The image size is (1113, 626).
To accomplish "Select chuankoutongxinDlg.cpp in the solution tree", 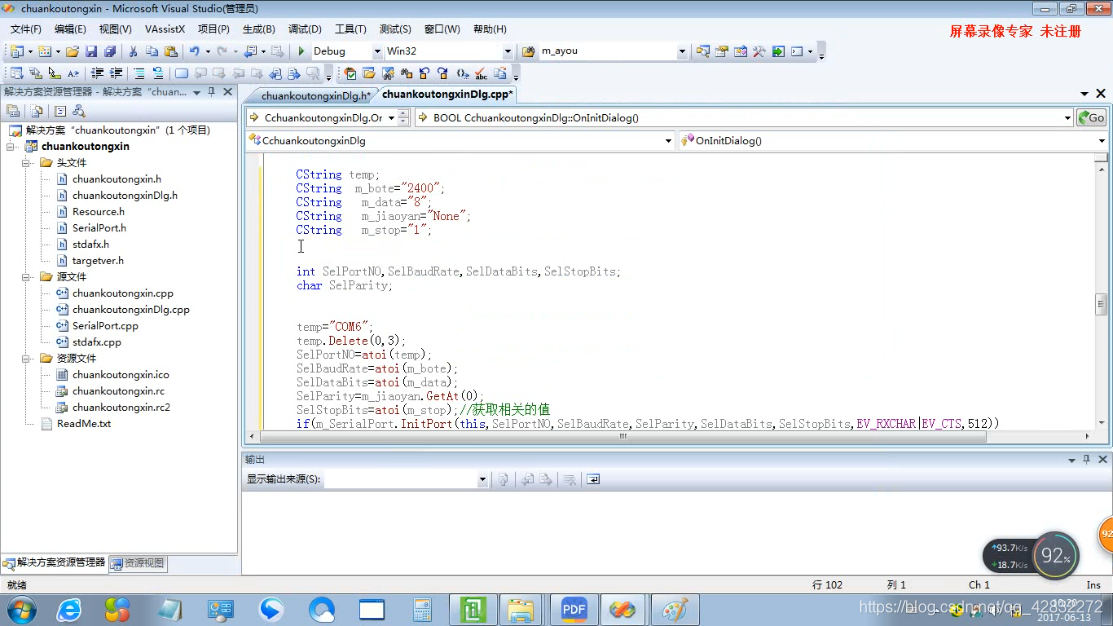I will coord(131,309).
